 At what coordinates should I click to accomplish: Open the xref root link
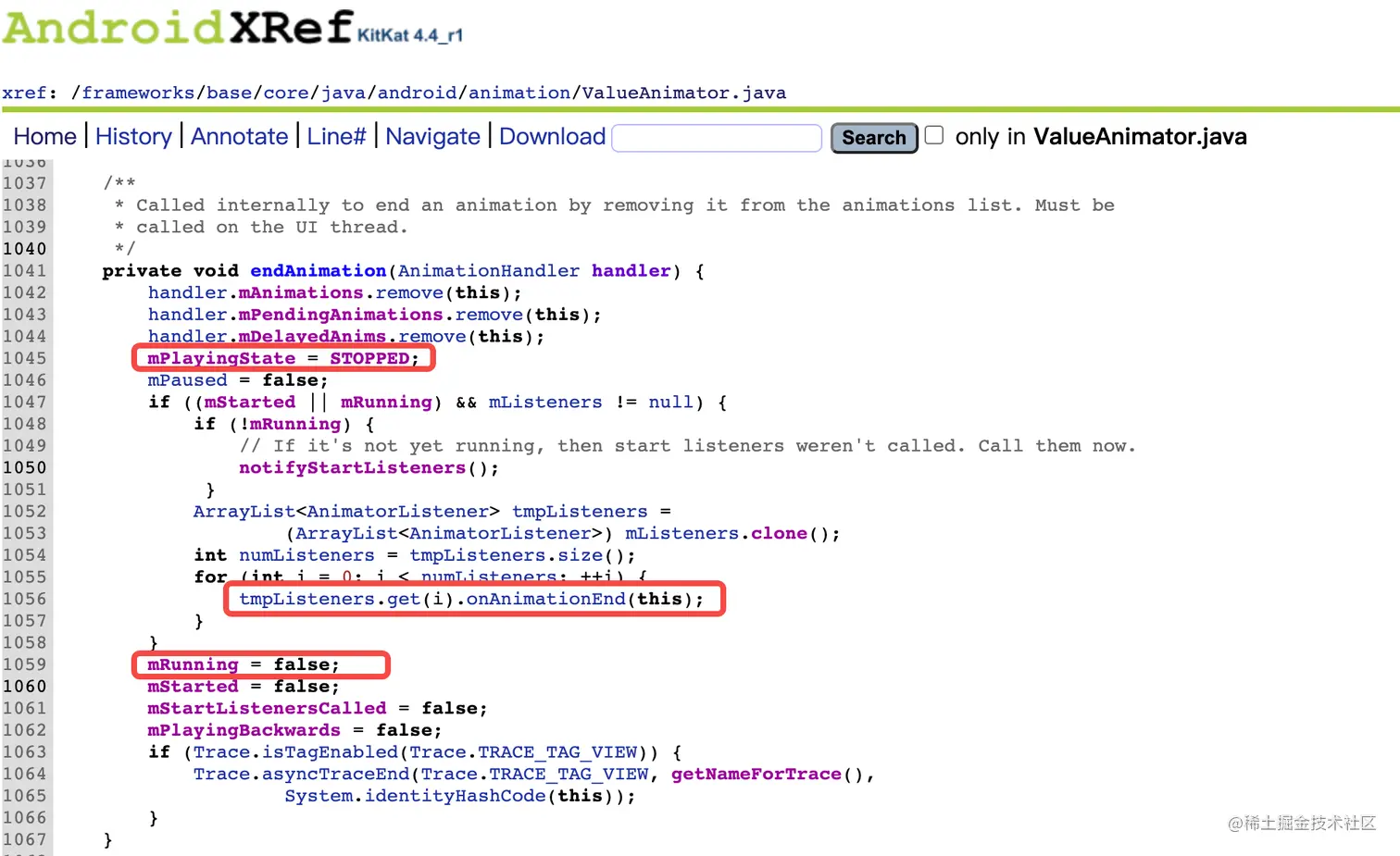24,93
